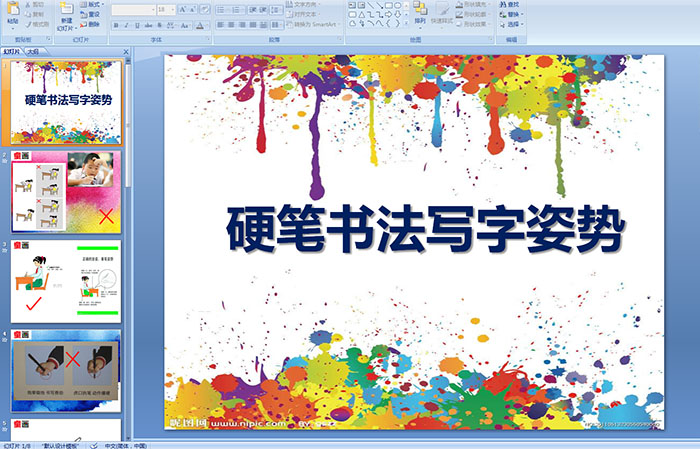Select slide 4 thumbnail with pen grips
700x449 pixels.
click(x=66, y=371)
